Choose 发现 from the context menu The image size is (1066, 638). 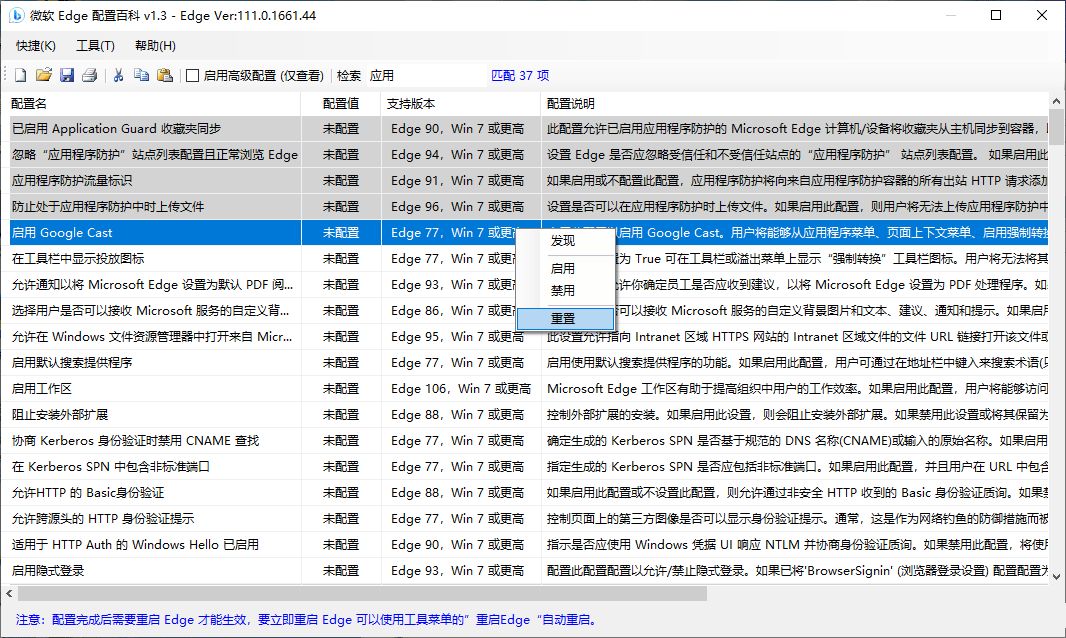coord(562,242)
